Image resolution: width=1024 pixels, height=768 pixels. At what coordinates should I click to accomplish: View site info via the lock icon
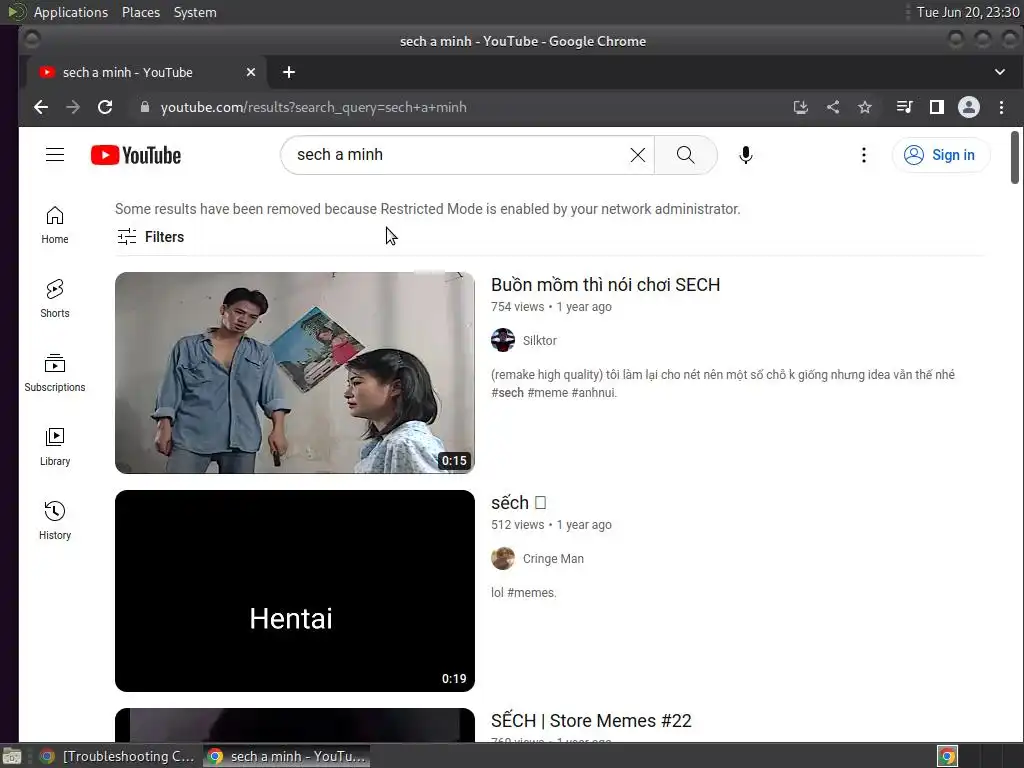click(x=145, y=107)
